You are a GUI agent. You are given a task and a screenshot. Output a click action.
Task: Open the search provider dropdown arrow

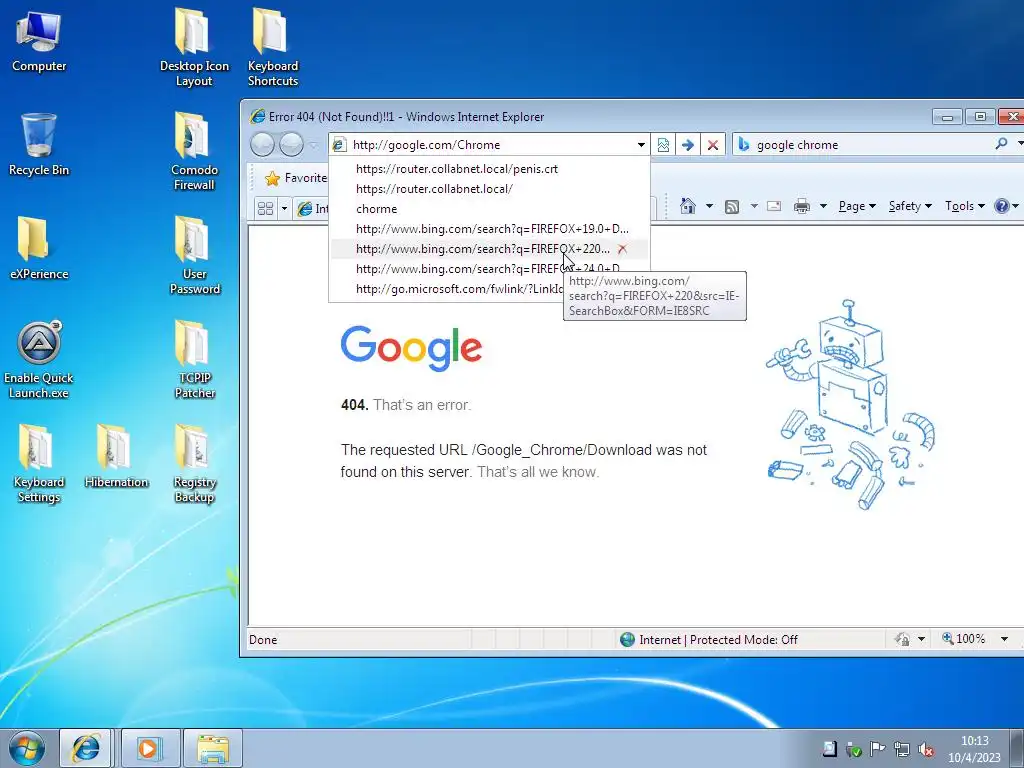click(1019, 144)
